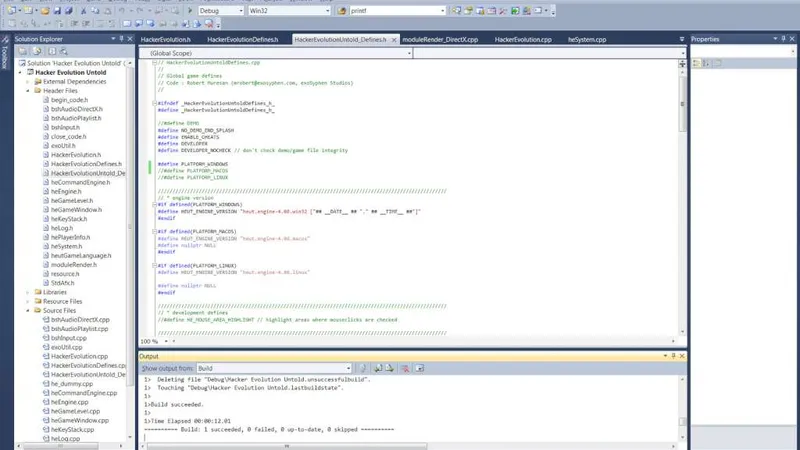Collapse the #ifndef code block fold marker
This screenshot has height=450, width=800.
[154, 103]
